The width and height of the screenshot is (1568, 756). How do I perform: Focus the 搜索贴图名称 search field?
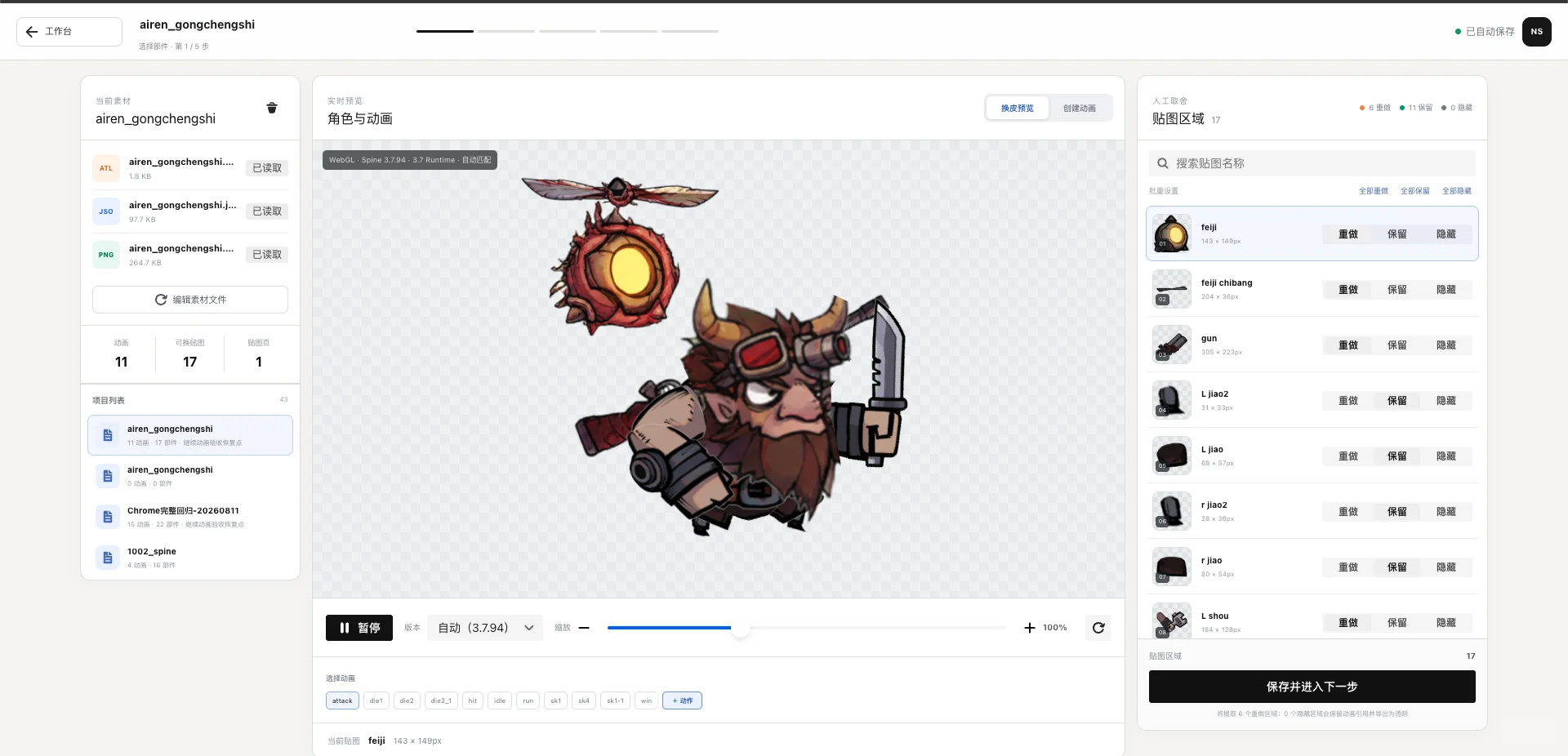(x=1312, y=163)
